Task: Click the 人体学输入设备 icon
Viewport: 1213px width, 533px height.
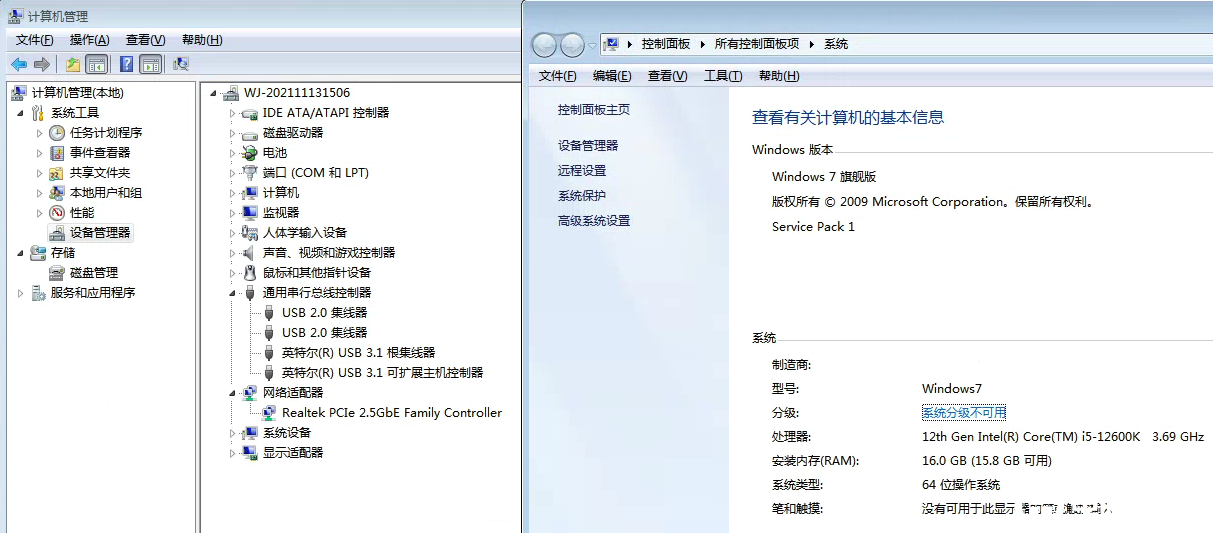Action: 250,233
